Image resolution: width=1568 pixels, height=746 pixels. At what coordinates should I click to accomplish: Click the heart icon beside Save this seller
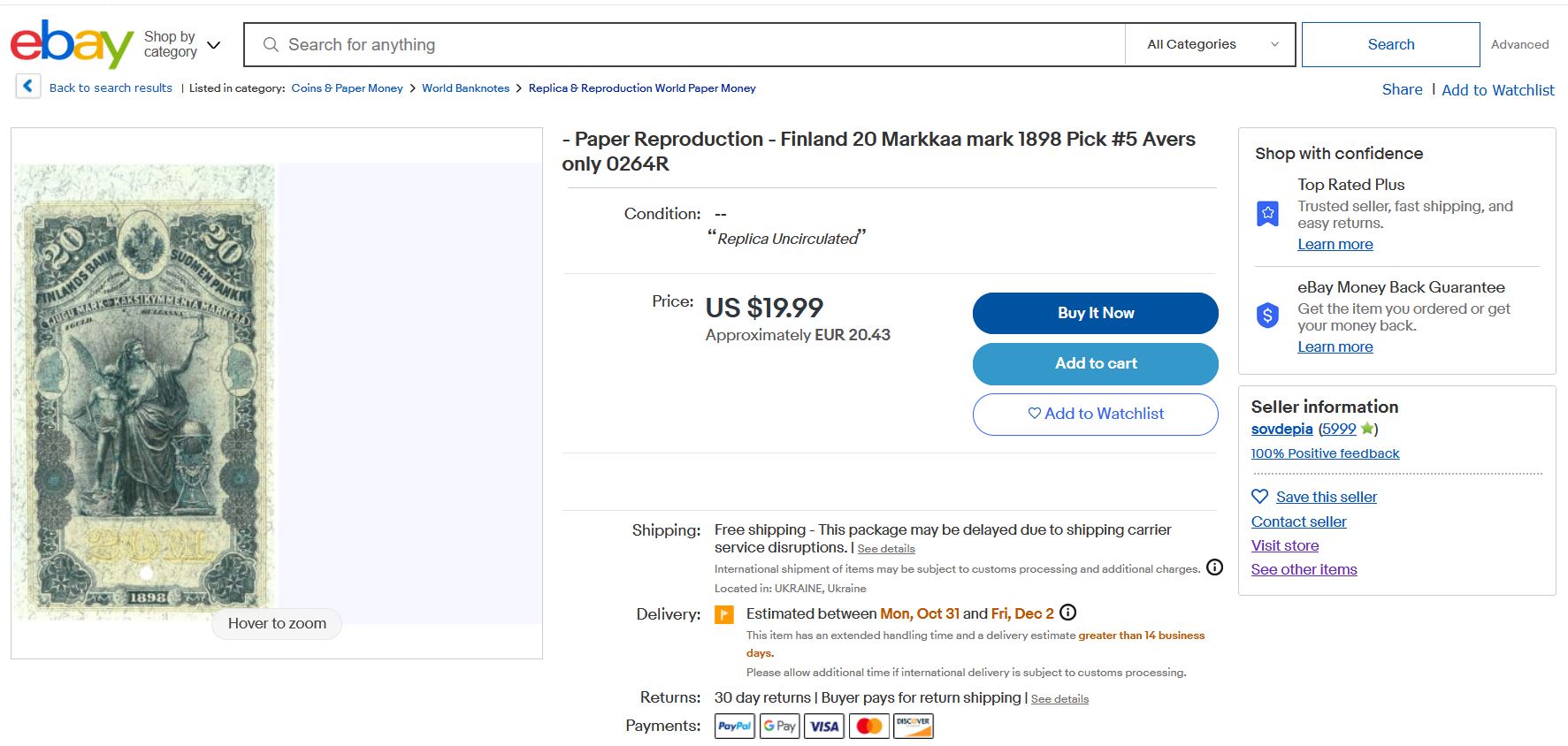[1260, 497]
